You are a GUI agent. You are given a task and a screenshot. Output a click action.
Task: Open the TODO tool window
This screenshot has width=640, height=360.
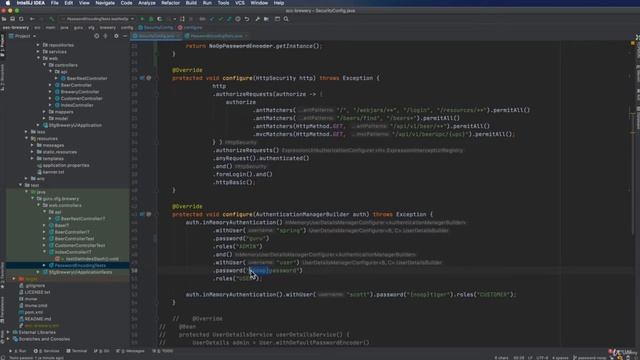point(162,351)
